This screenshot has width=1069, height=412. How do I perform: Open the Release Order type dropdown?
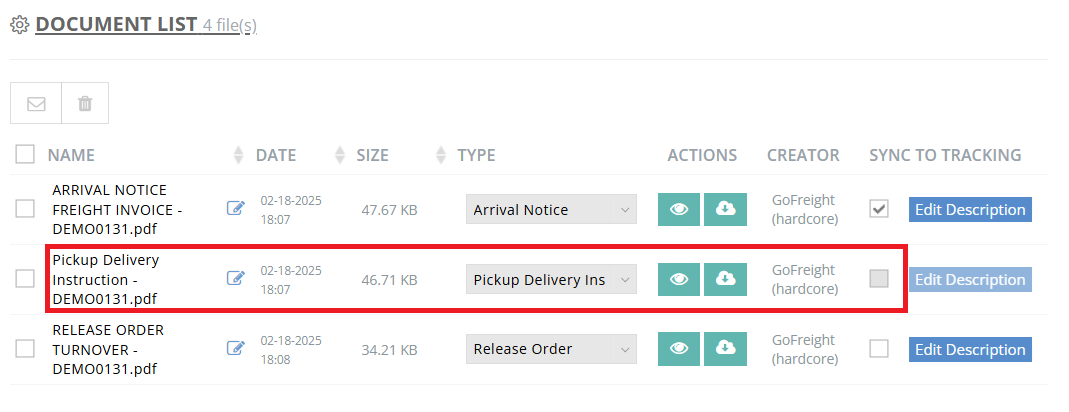pos(551,350)
